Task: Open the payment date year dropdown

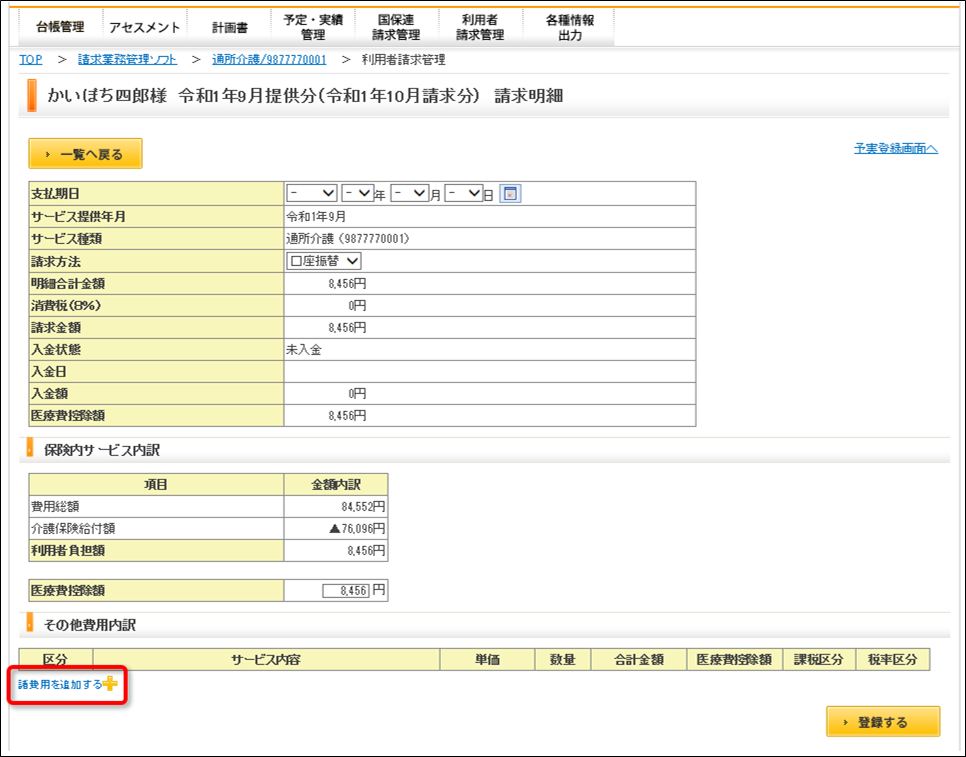Action: [358, 193]
